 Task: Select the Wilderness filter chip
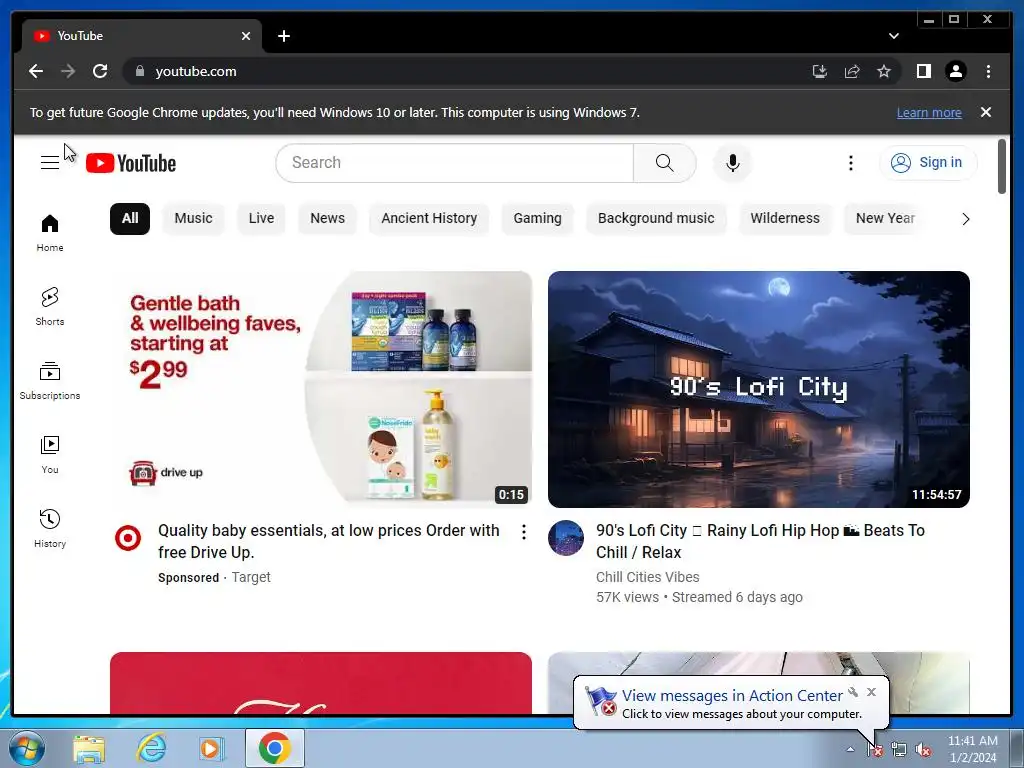point(785,218)
